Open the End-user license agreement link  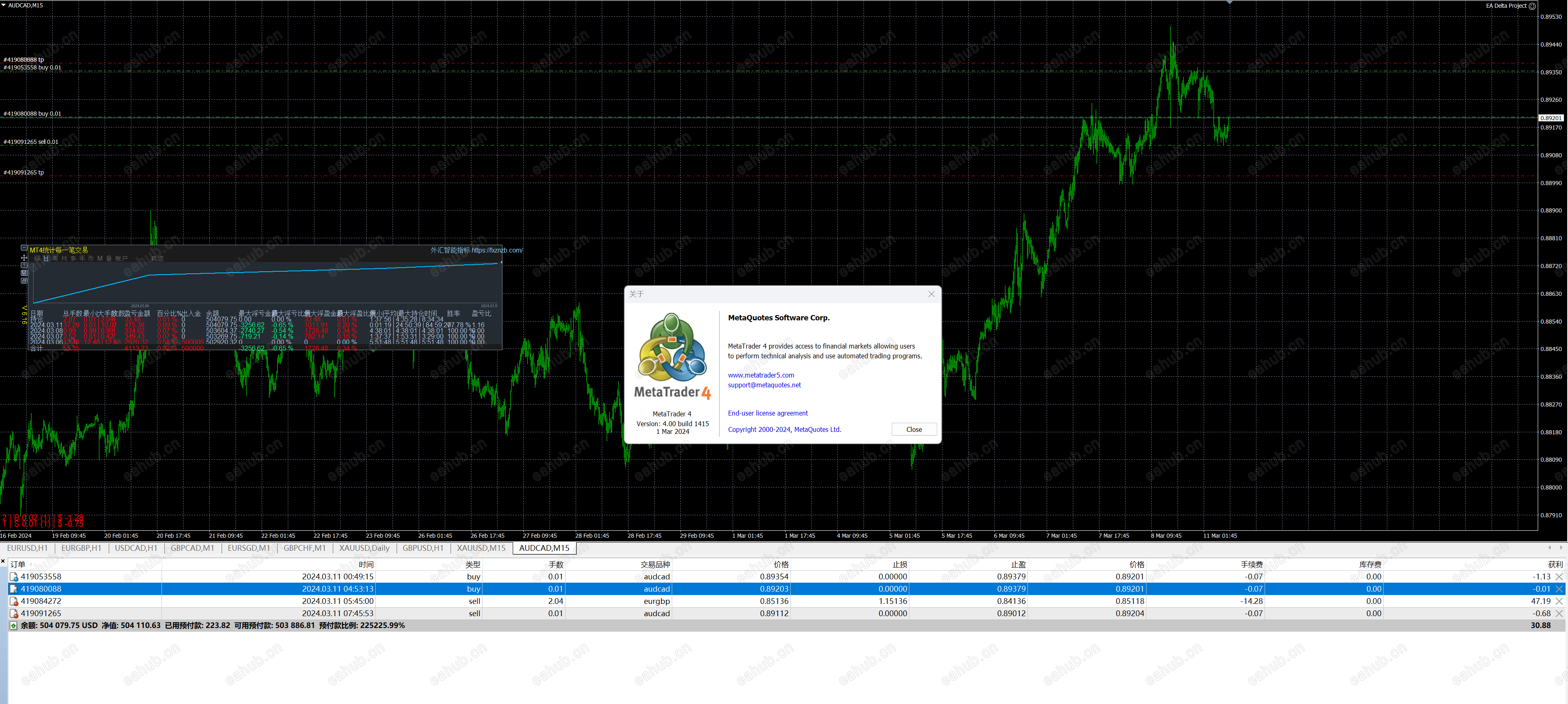767,413
